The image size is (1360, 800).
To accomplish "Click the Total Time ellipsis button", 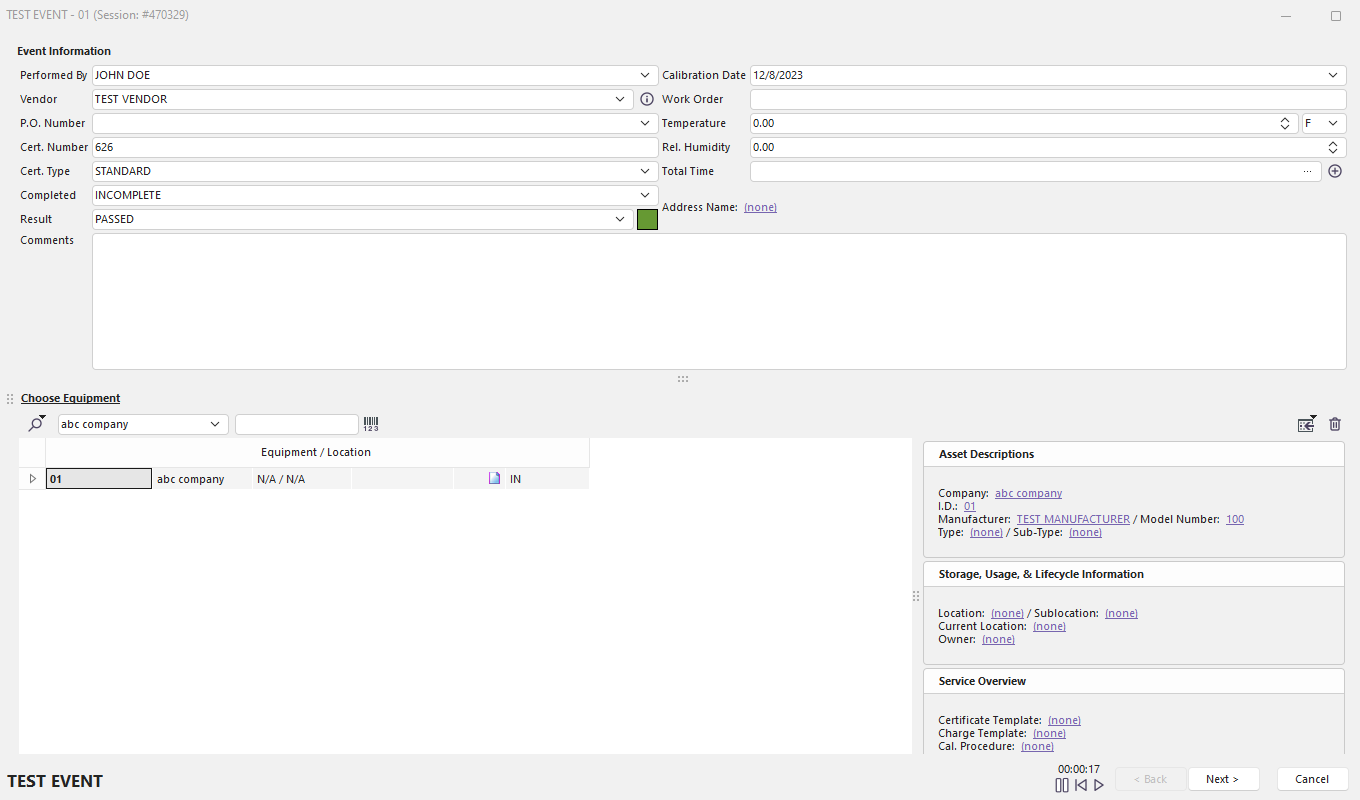I will click(1307, 171).
